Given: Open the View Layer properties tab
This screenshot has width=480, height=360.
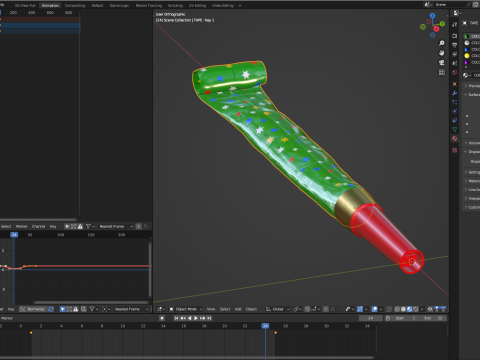Looking at the screenshot, I should pos(455,54).
